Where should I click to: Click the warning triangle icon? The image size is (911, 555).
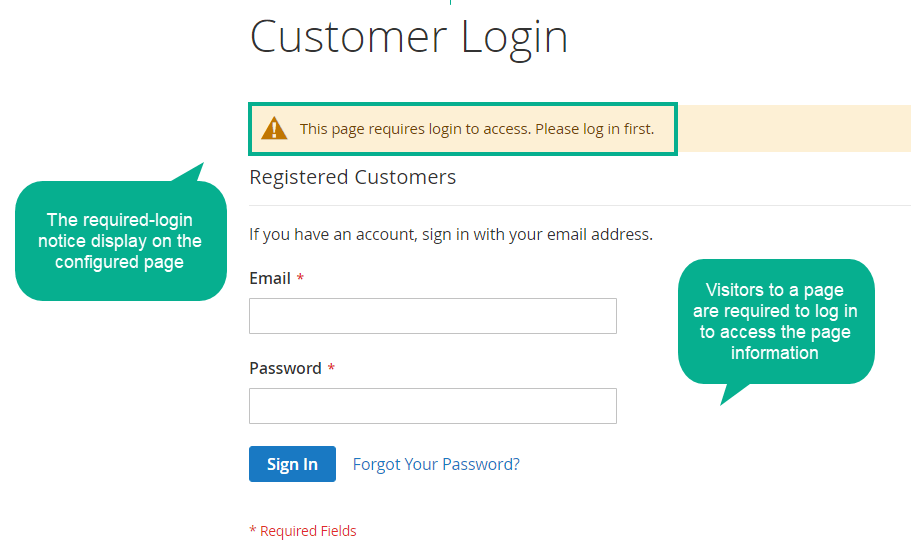[274, 128]
